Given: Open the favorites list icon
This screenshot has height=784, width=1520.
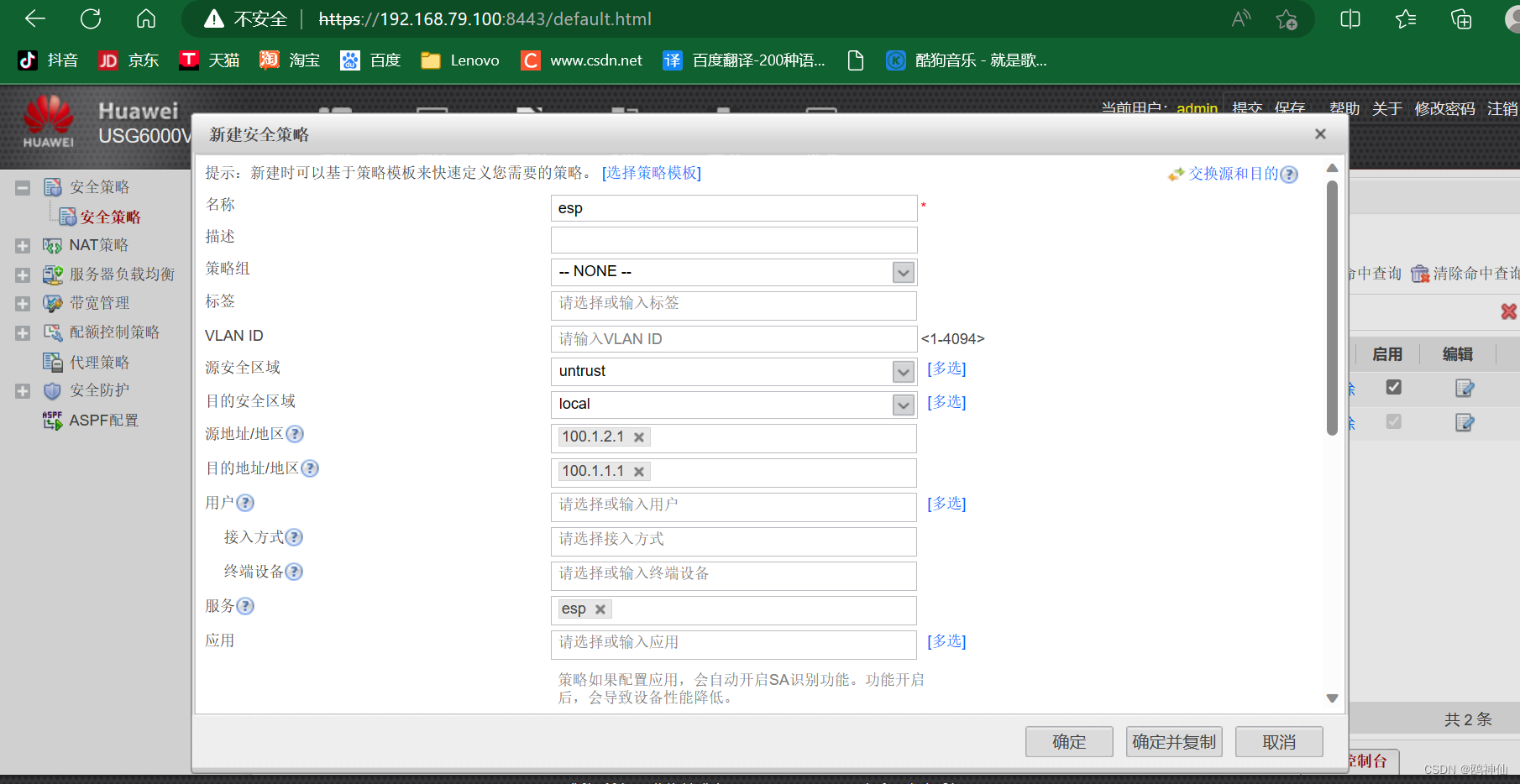Looking at the screenshot, I should click(1406, 18).
